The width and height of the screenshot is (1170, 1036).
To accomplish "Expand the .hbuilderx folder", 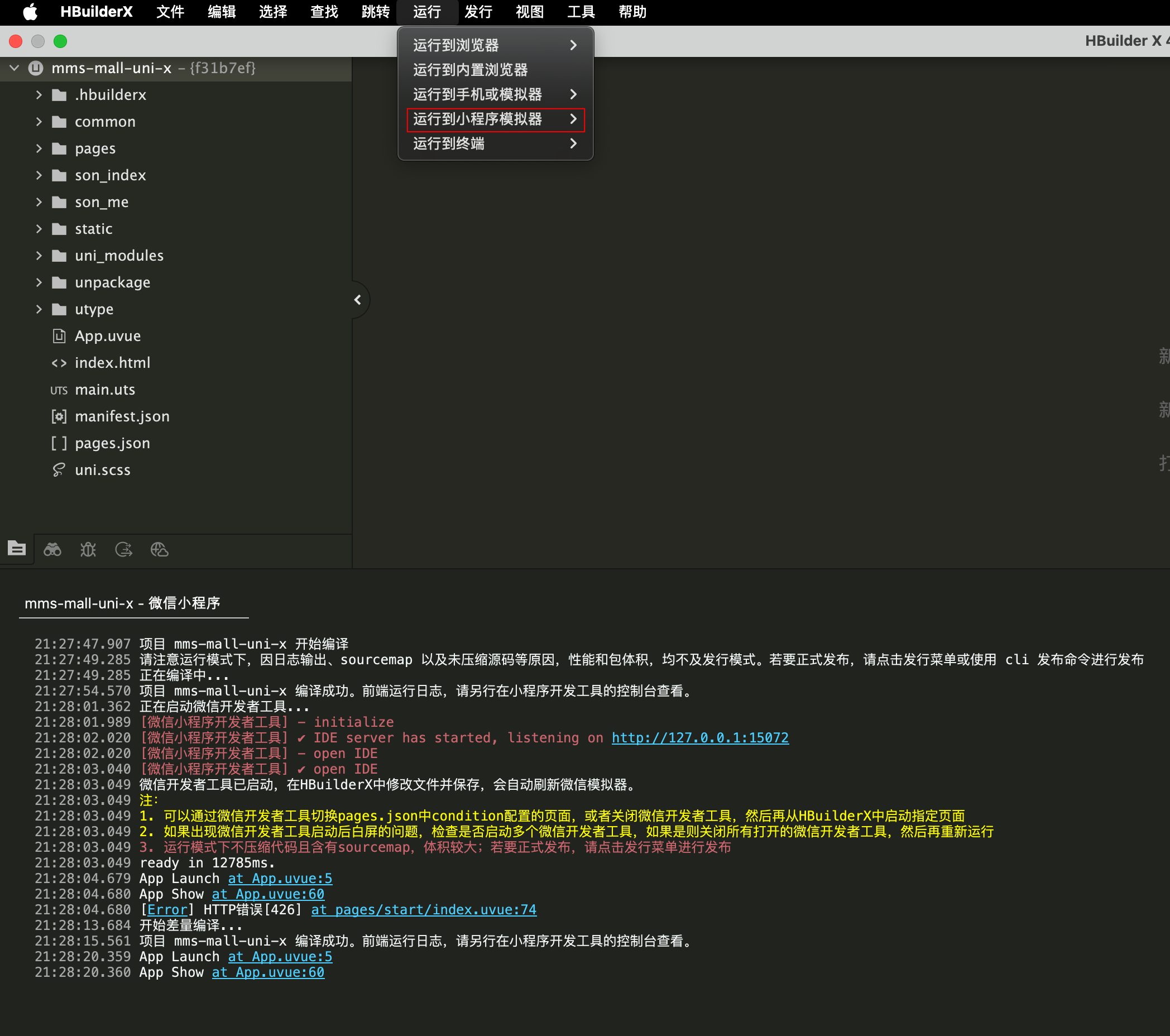I will [x=39, y=95].
